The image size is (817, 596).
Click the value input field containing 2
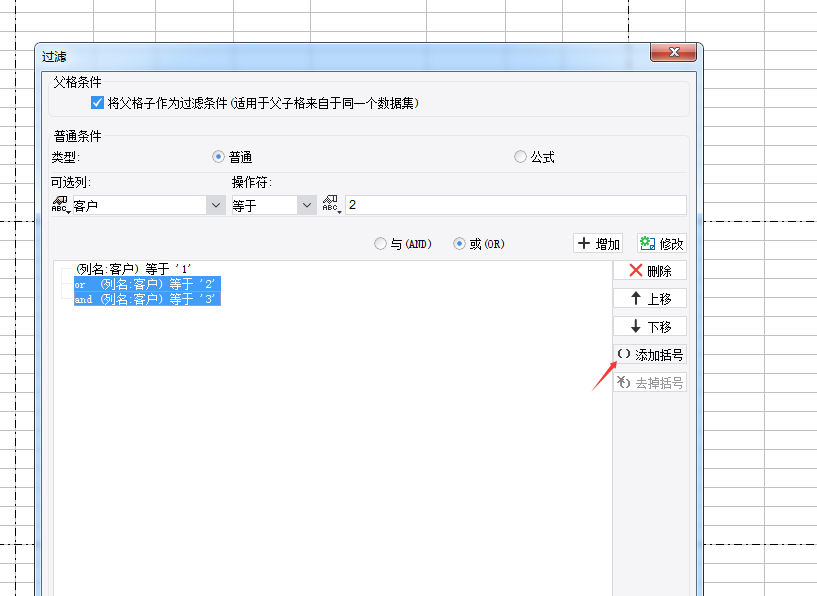[x=516, y=205]
